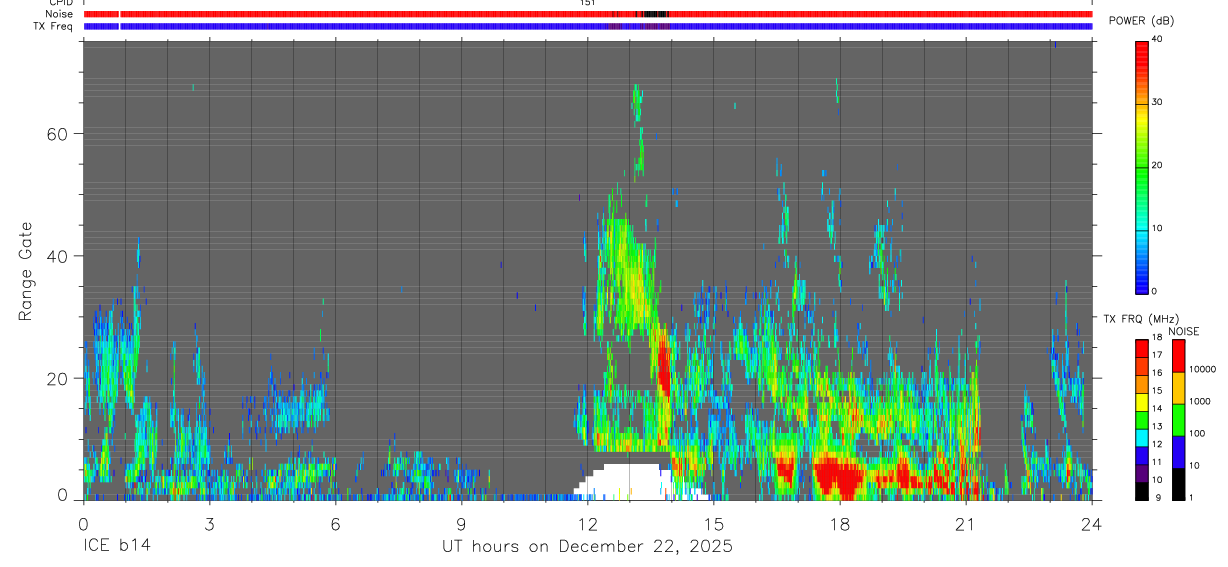Click the red segment of the NOISE color bar

point(1178,355)
